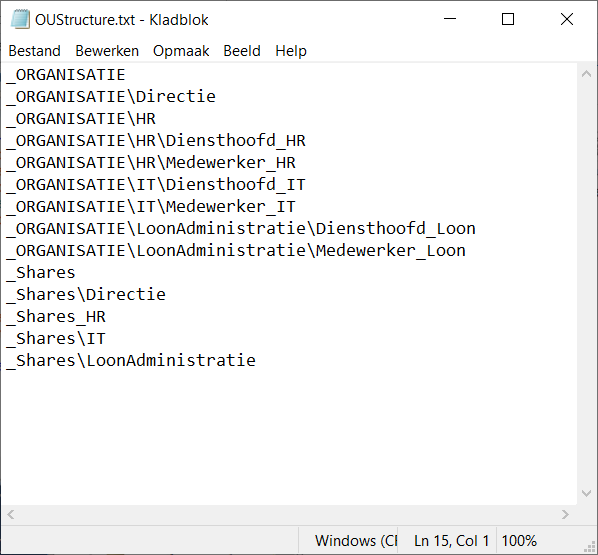Click the _ORGANISATIE\Directie text line
The image size is (598, 555).
(111, 97)
